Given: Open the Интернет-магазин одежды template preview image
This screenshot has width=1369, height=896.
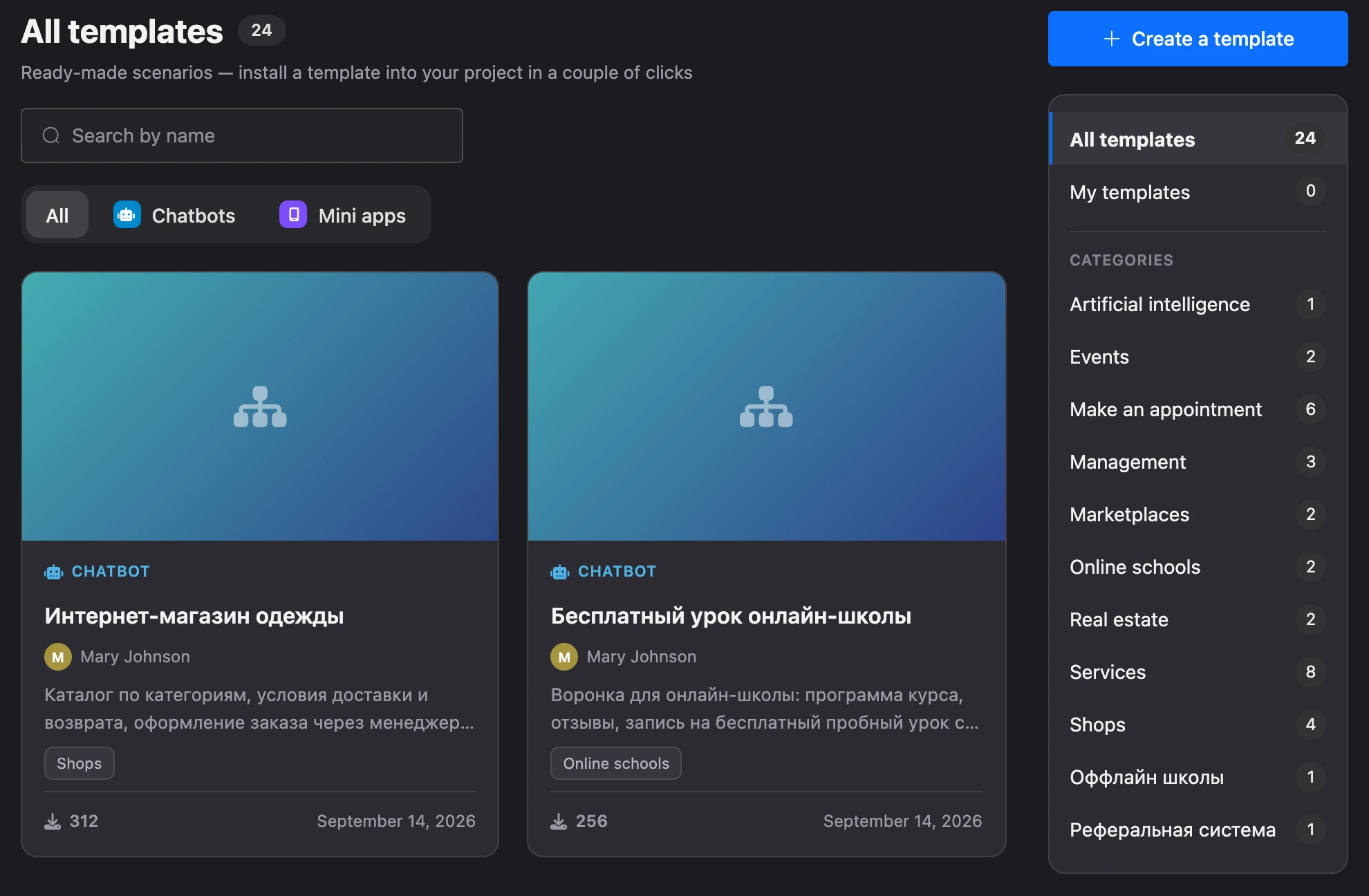Looking at the screenshot, I should (x=260, y=407).
